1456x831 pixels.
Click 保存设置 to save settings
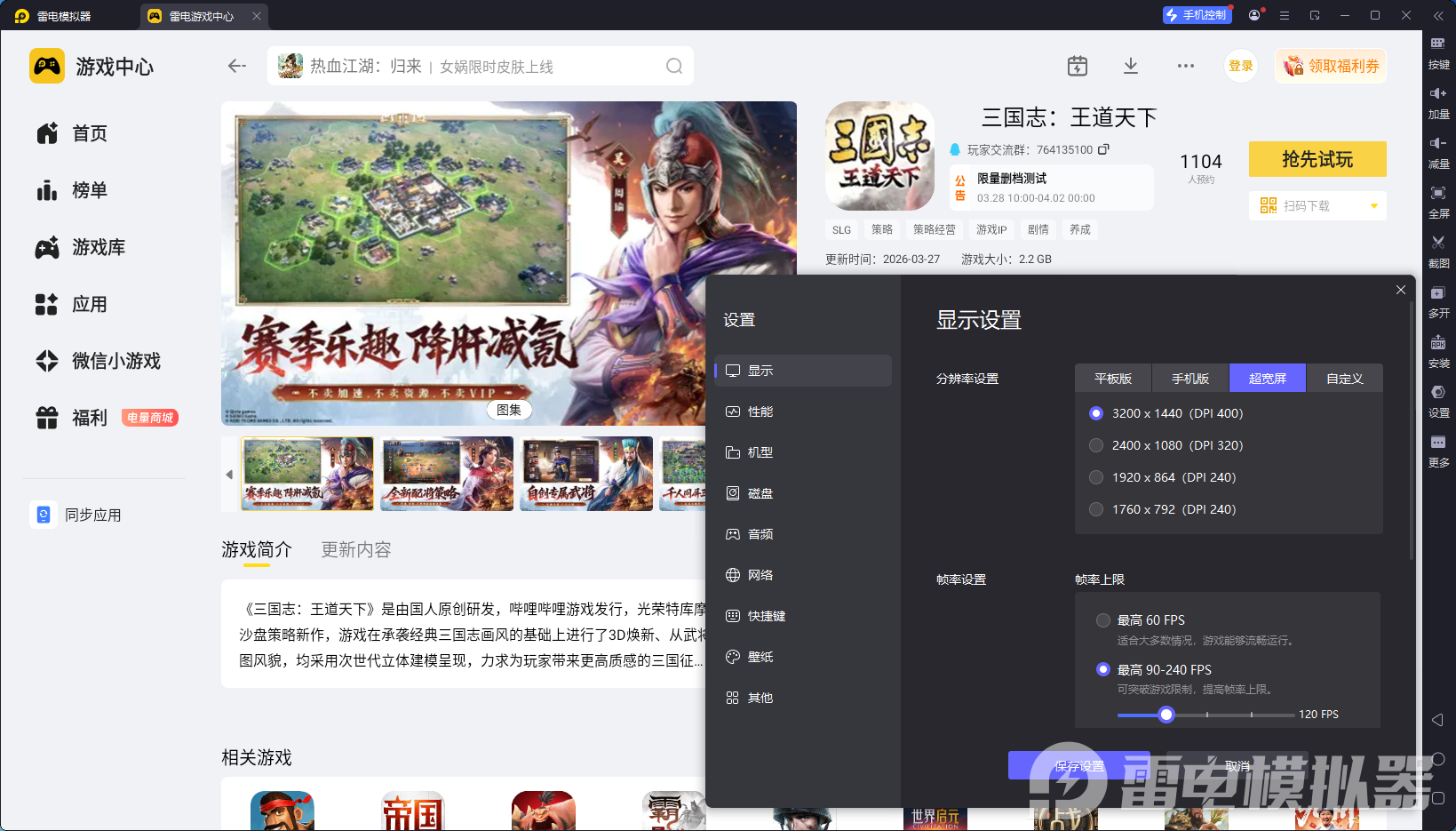[1079, 765]
